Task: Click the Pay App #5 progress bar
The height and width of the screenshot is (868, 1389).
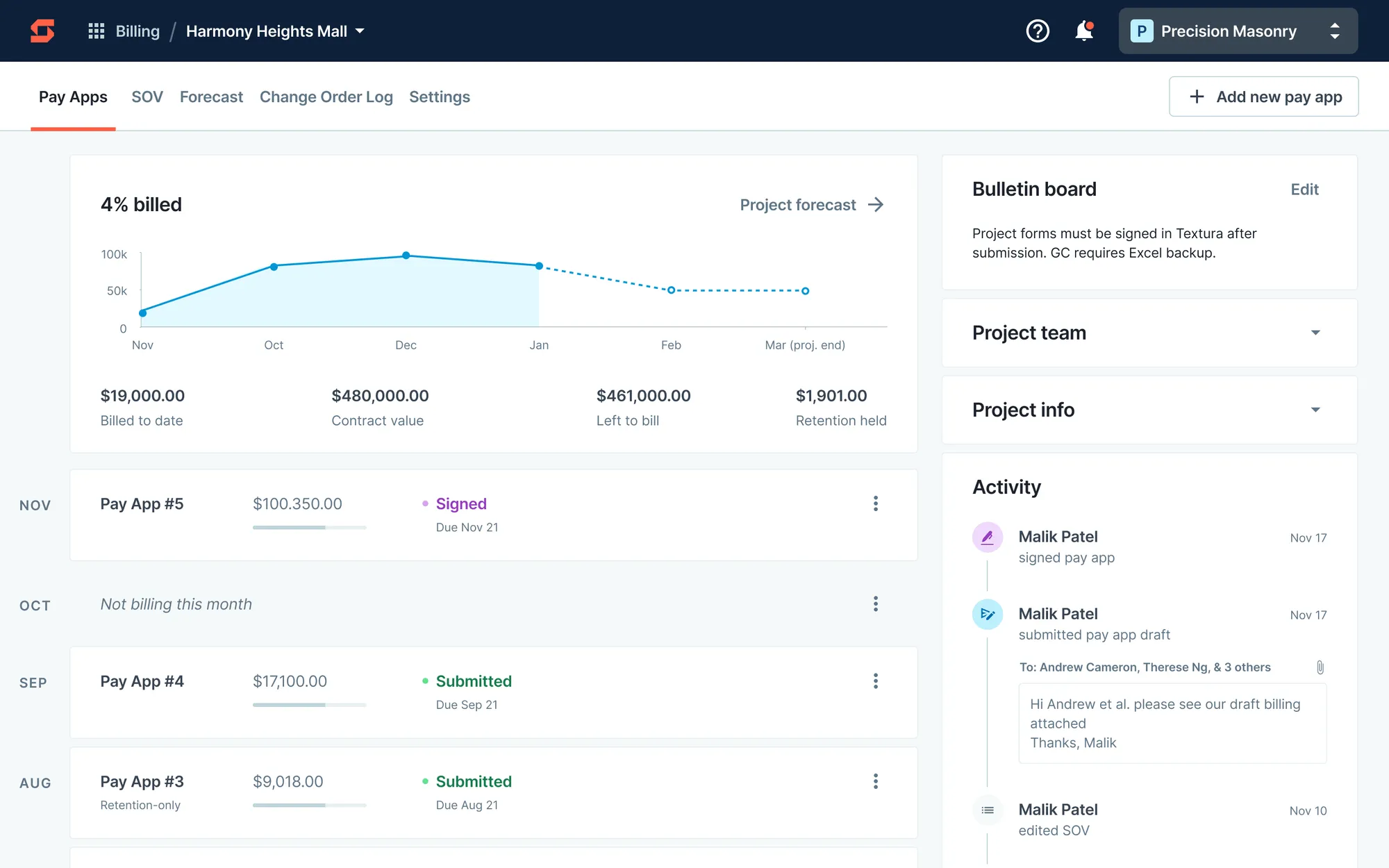Action: [x=309, y=528]
